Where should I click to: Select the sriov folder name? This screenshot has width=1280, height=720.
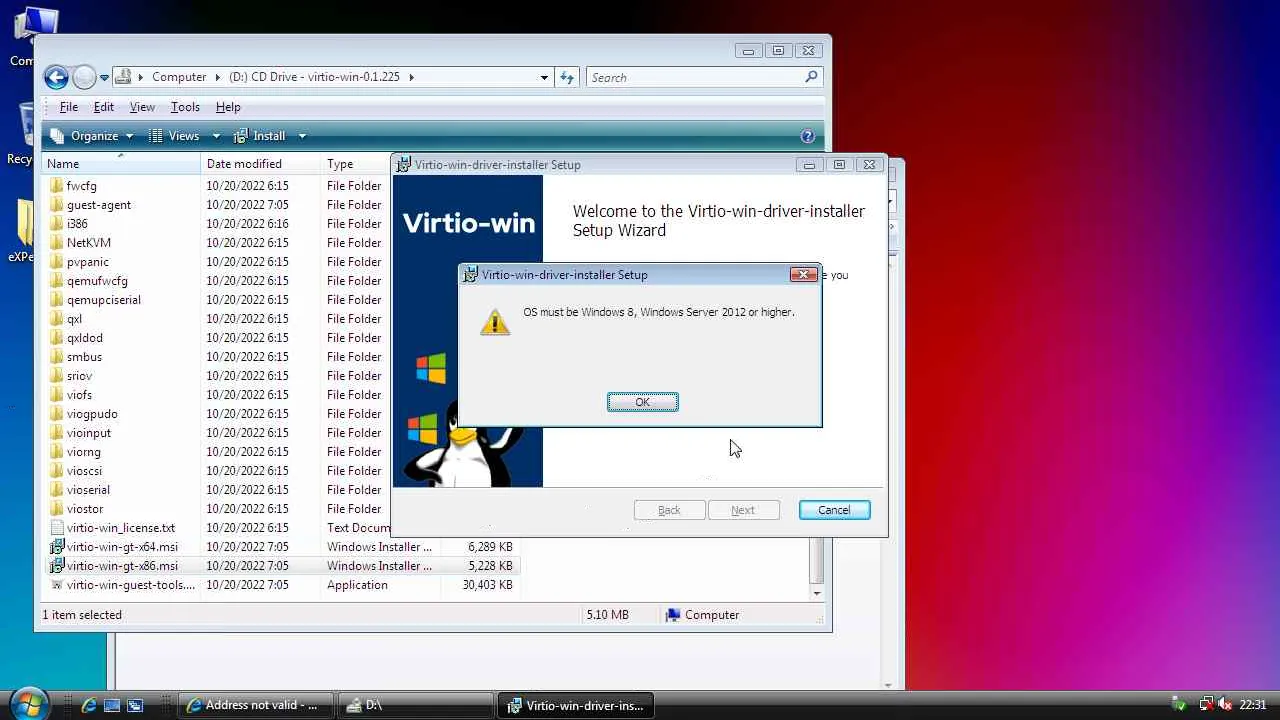click(79, 376)
